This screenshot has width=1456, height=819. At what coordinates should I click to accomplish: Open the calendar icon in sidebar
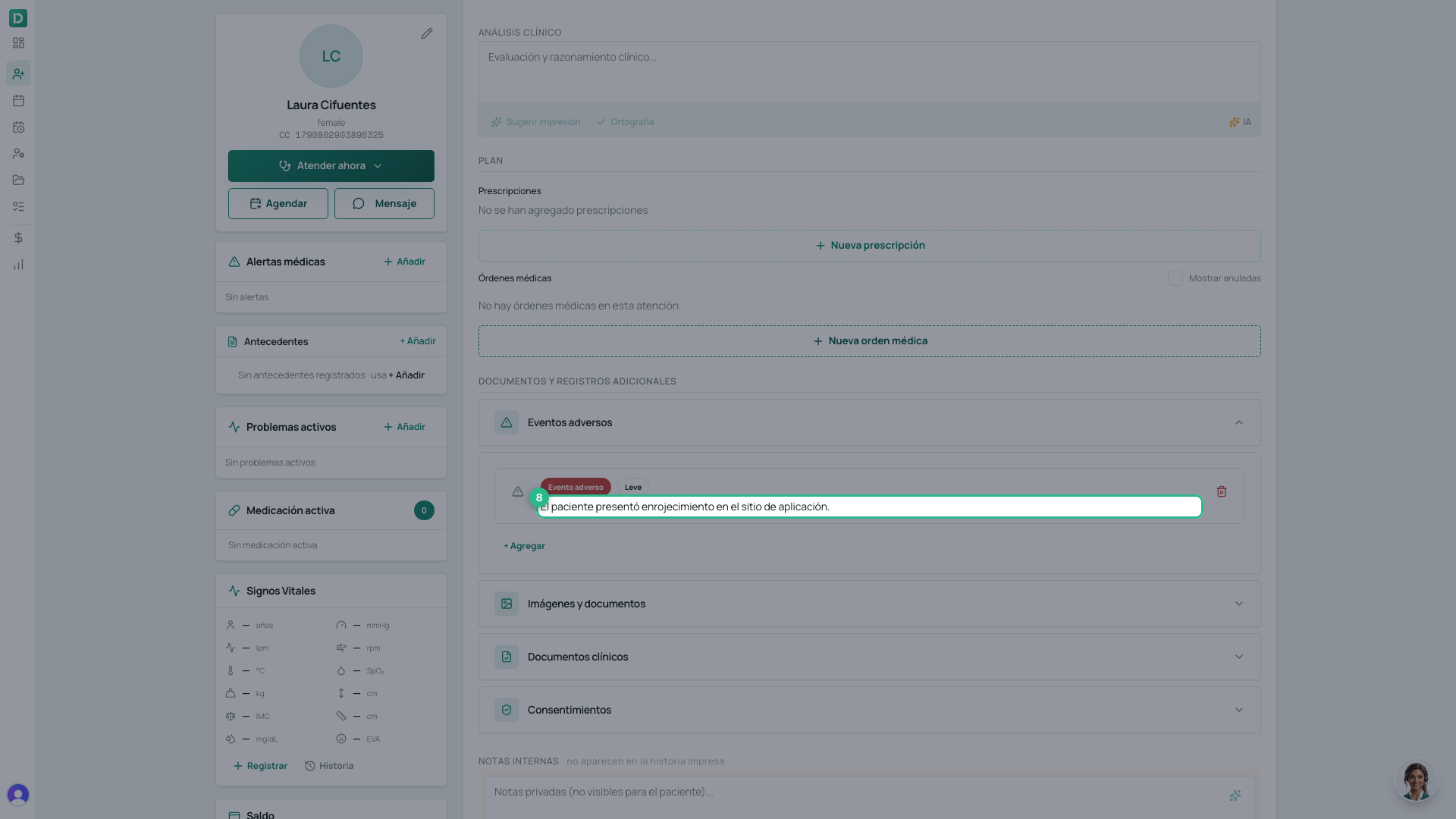18,101
